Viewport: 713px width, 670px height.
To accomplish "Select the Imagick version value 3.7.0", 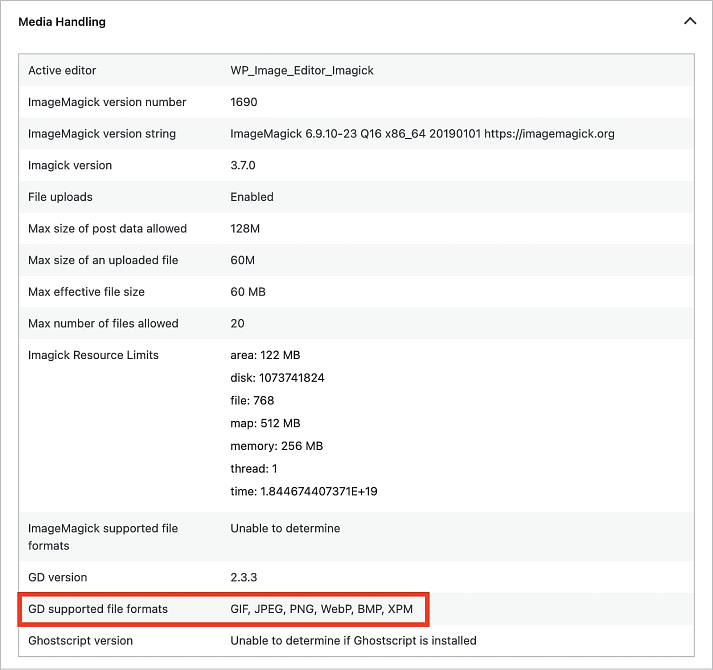I will click(243, 165).
